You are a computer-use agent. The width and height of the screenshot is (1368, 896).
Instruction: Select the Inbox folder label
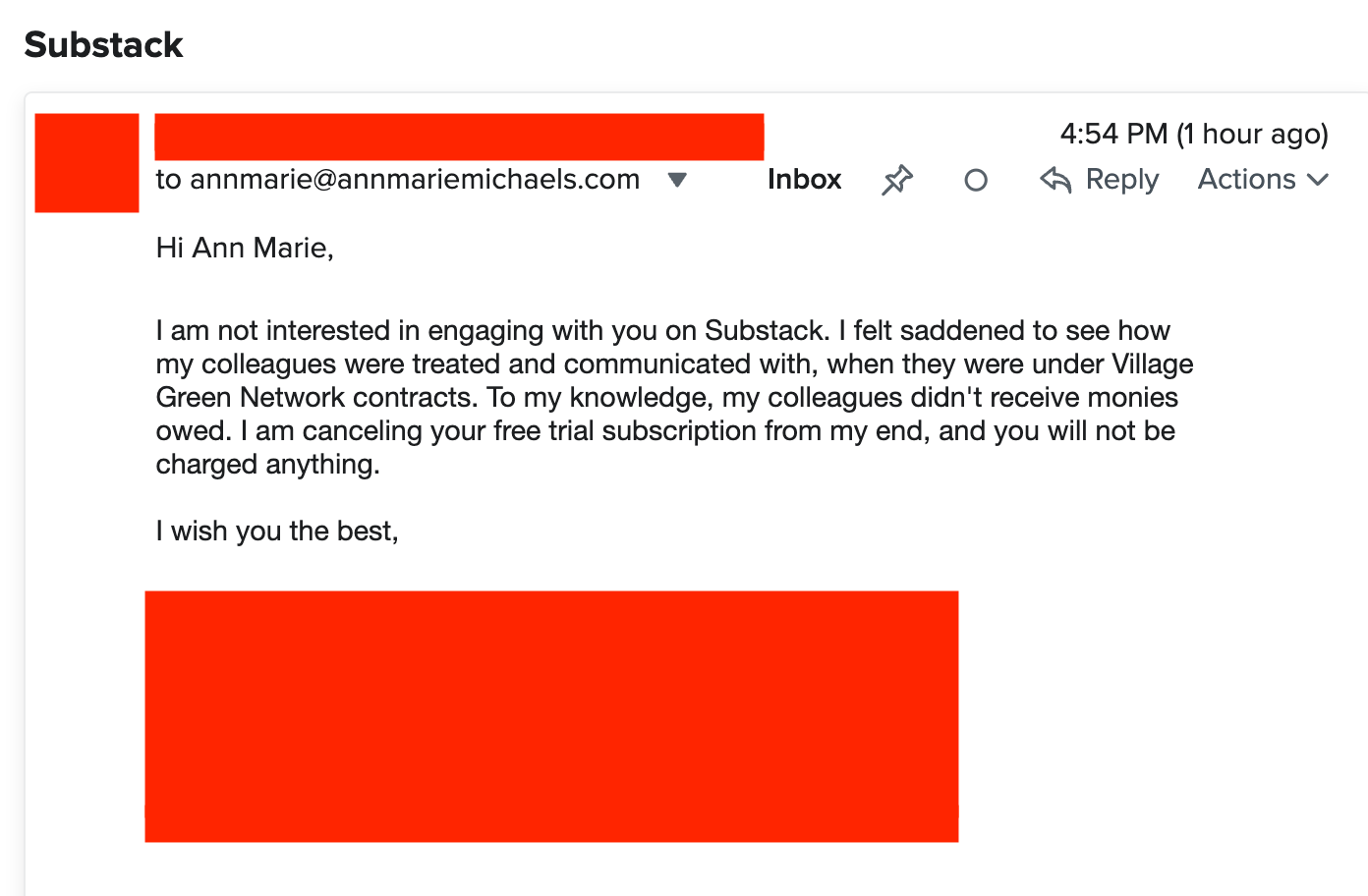[x=804, y=180]
